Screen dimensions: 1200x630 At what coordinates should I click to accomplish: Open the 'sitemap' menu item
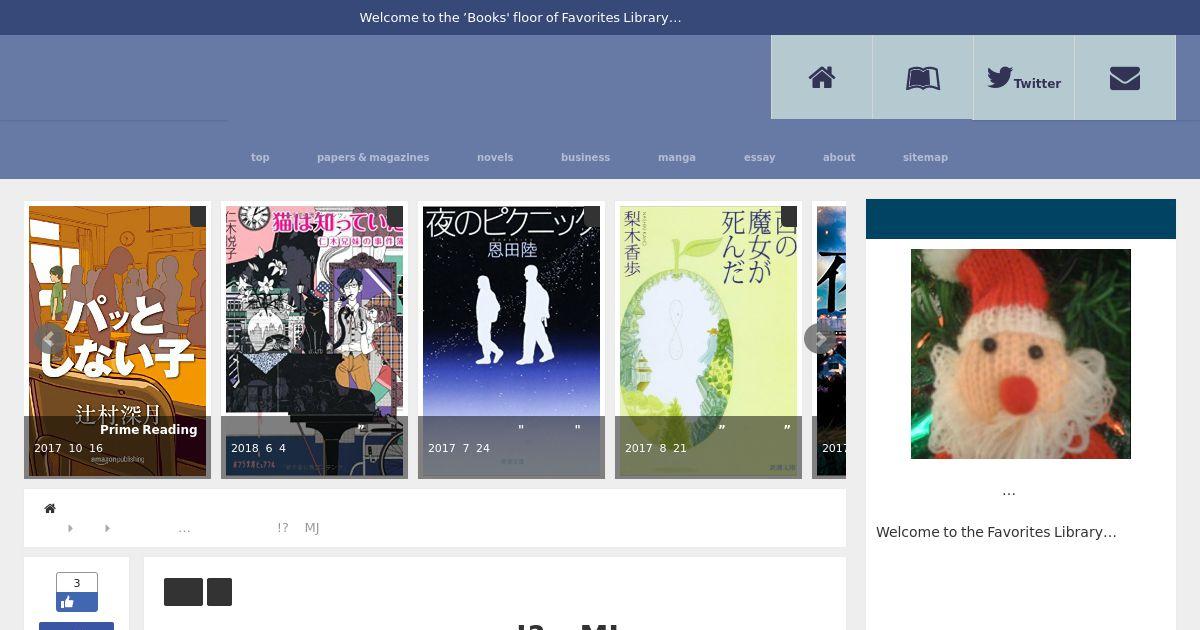[925, 157]
